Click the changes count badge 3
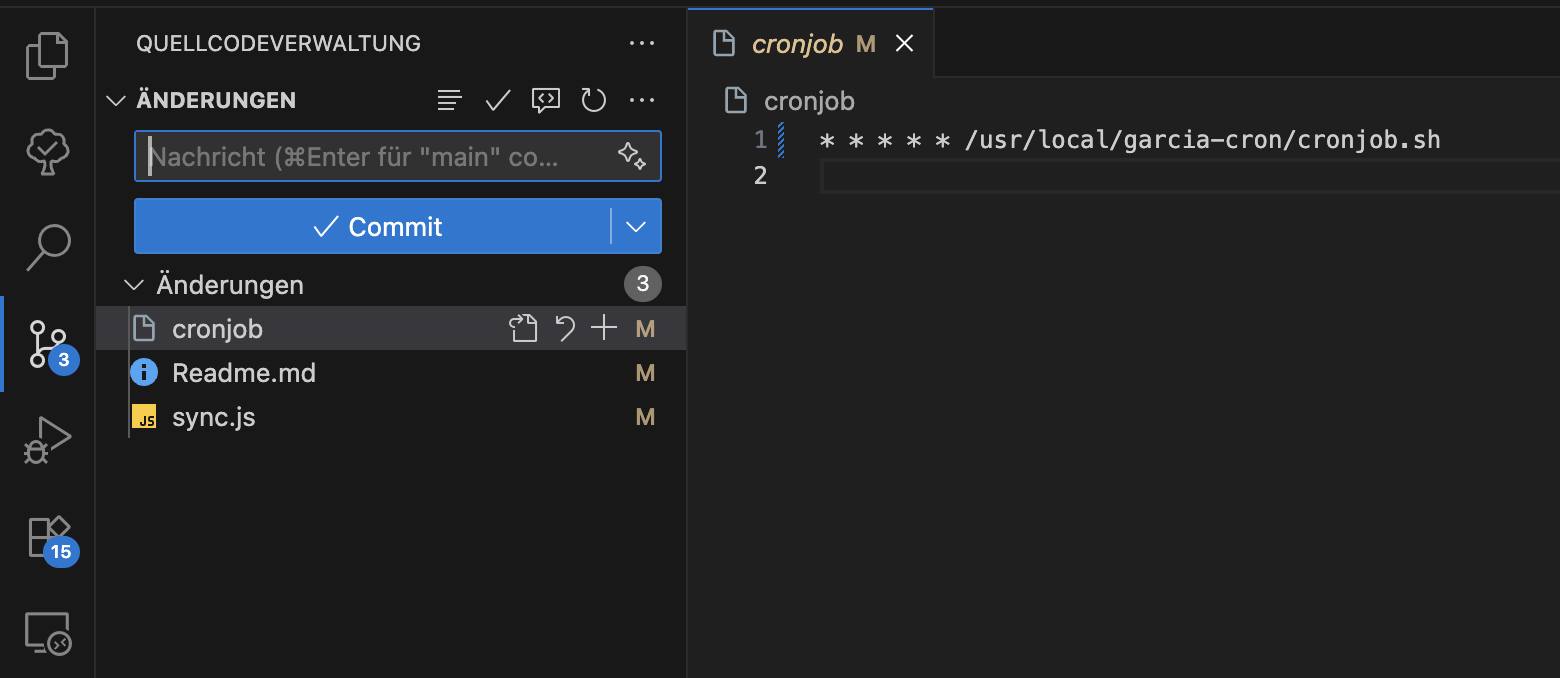Screen dimensions: 1560x678 tap(643, 284)
